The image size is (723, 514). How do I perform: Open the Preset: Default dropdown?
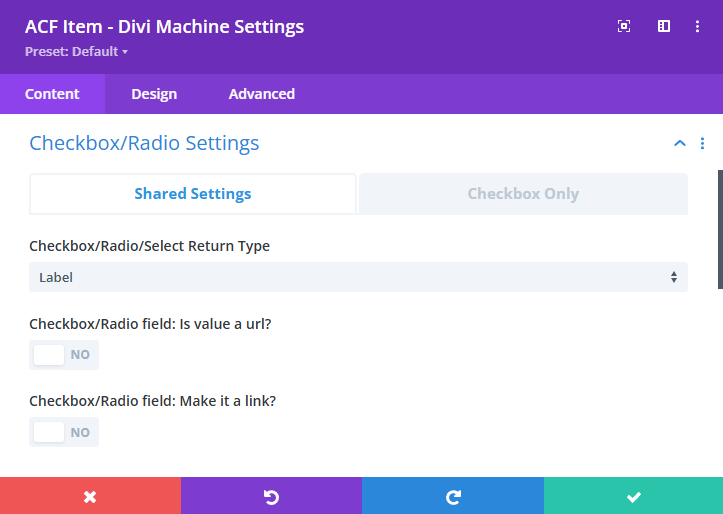coord(76,51)
